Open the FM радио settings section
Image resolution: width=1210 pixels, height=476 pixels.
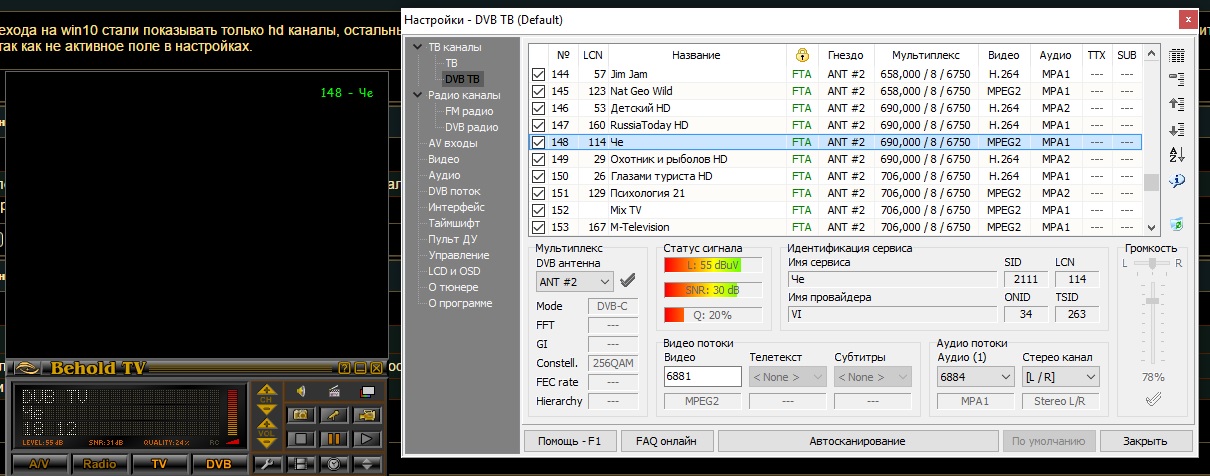coord(469,111)
